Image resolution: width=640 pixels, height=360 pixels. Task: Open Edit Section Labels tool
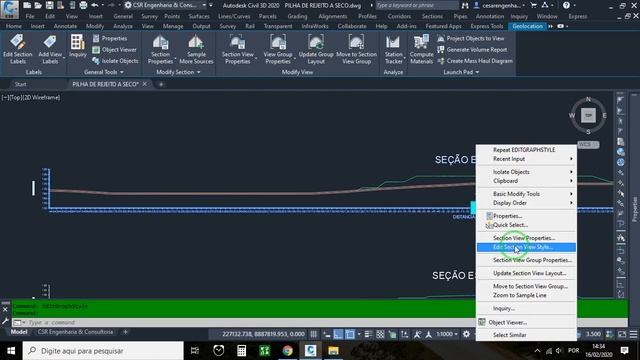(x=18, y=49)
